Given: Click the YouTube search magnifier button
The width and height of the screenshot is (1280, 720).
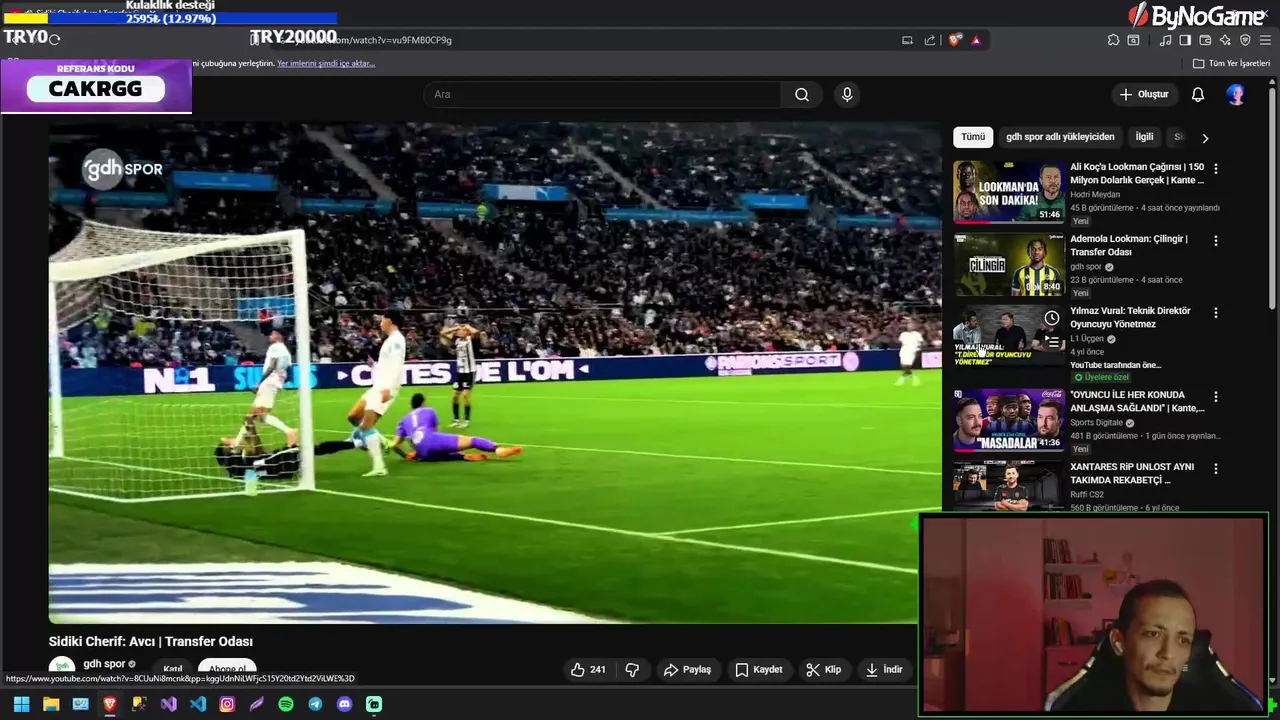Looking at the screenshot, I should click(802, 94).
